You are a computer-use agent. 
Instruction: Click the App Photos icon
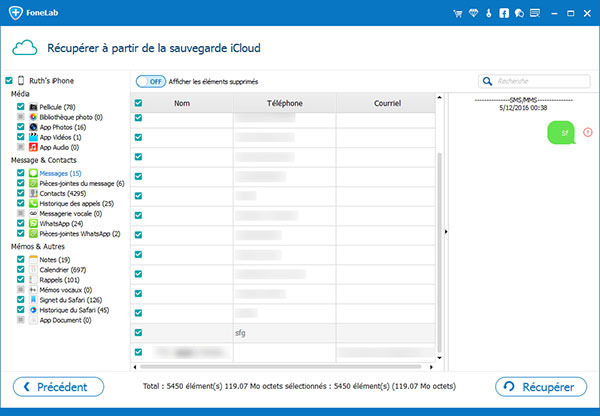tap(33, 127)
